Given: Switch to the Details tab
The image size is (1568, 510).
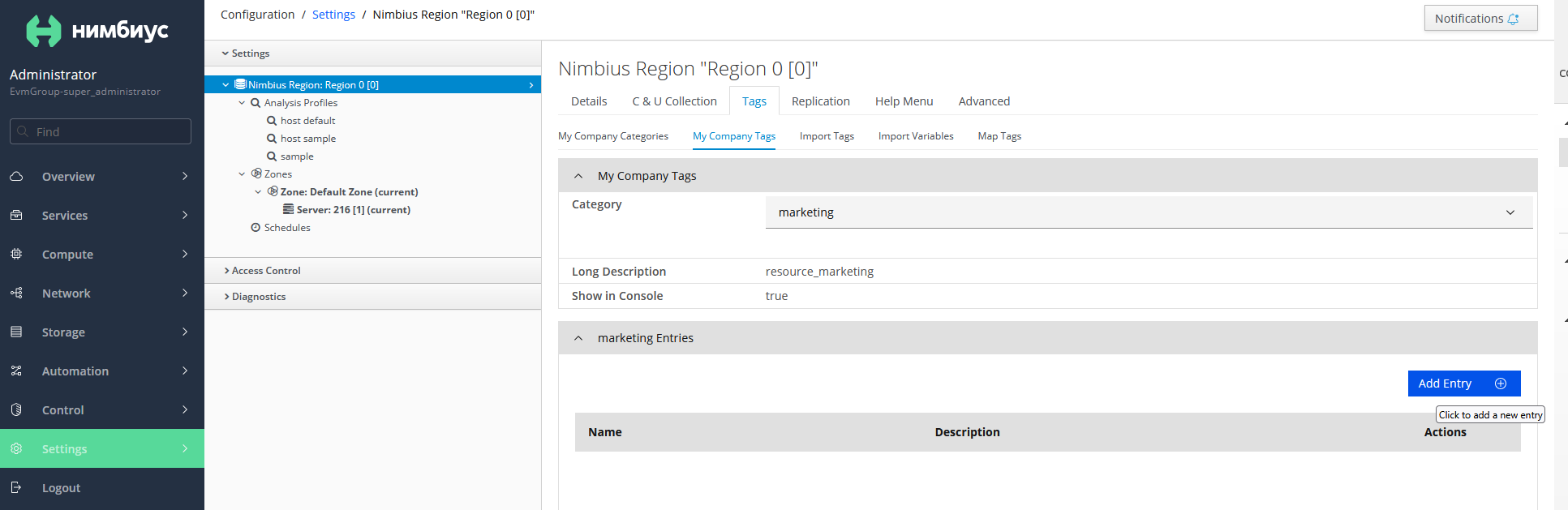Looking at the screenshot, I should 589,101.
